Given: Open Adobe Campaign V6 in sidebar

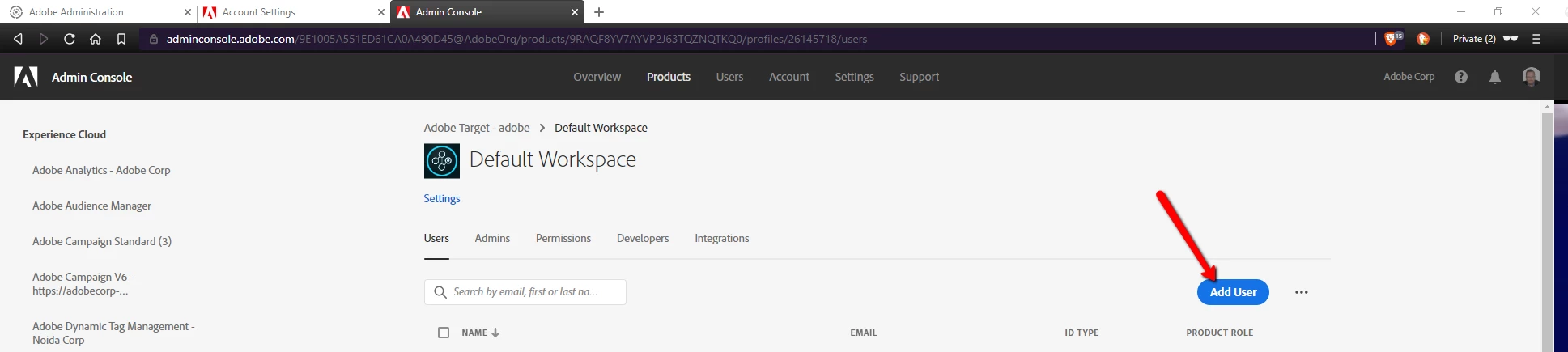Looking at the screenshot, I should pyautogui.click(x=83, y=284).
